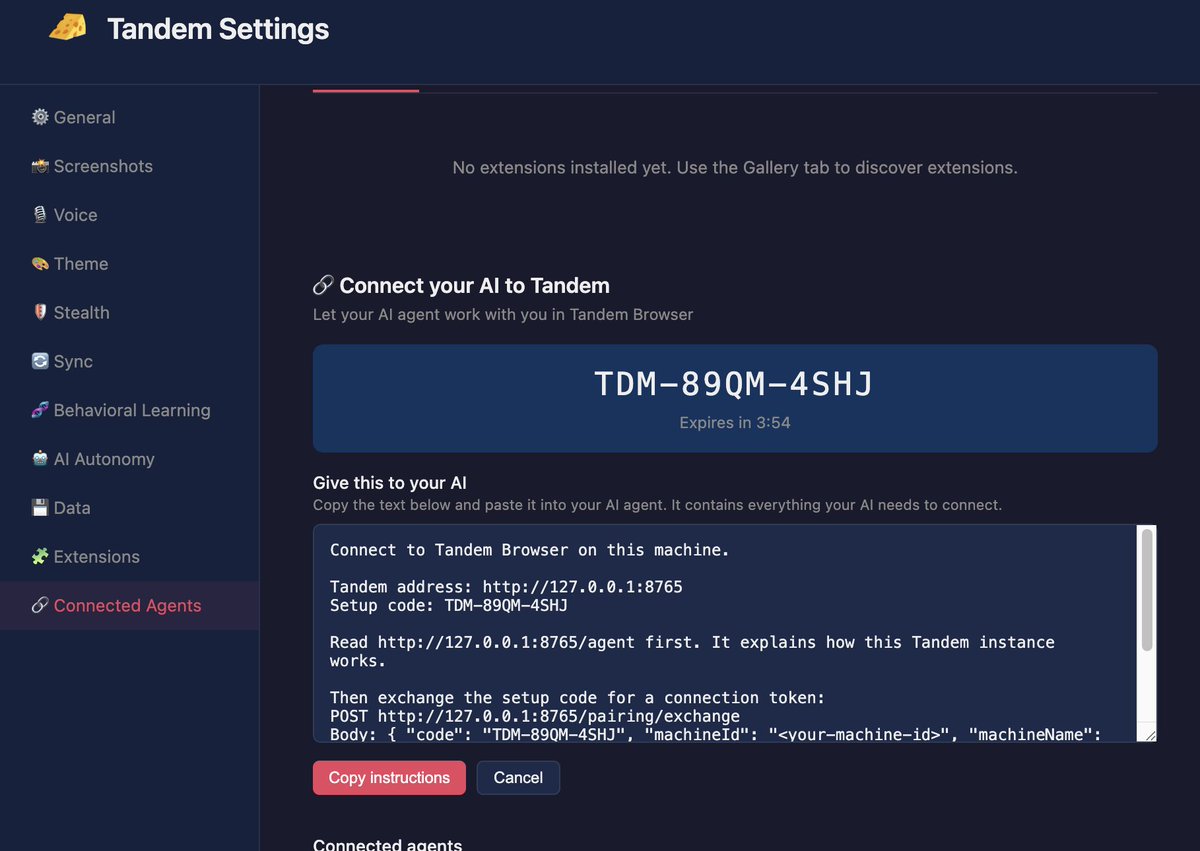The image size is (1200, 851).
Task: Click the Give this to your AI label
Action: click(390, 483)
